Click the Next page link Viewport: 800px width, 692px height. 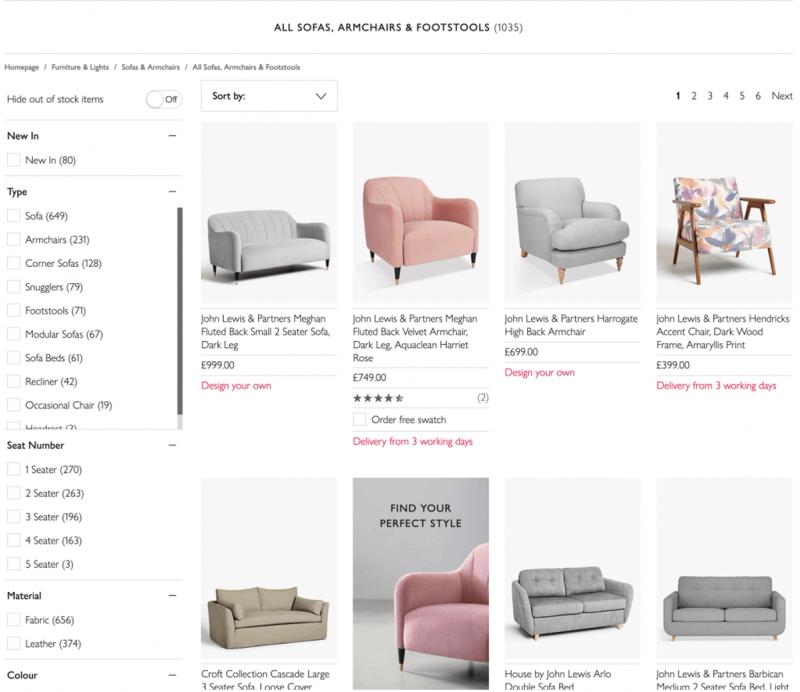pyautogui.click(x=782, y=95)
